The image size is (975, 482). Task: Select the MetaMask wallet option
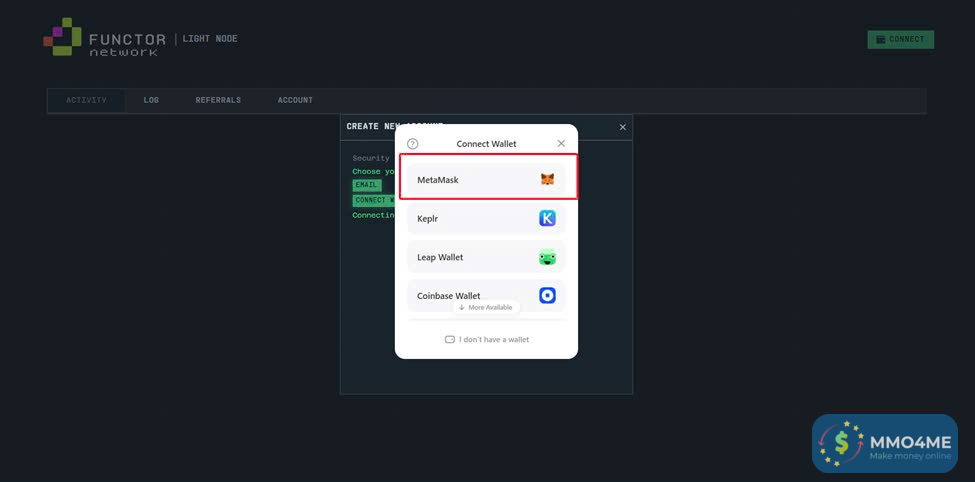tap(486, 180)
